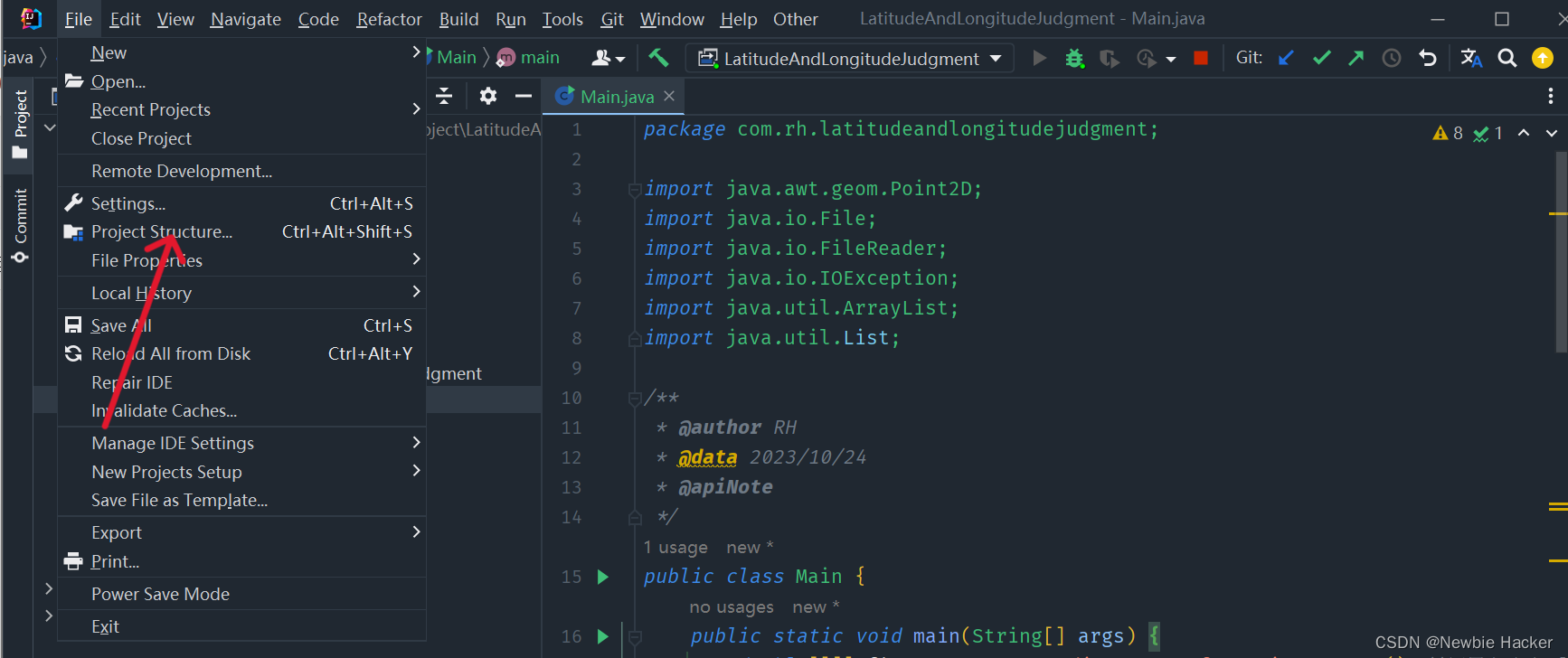Choose Save All menu entry
The width and height of the screenshot is (1568, 658).
241,325
